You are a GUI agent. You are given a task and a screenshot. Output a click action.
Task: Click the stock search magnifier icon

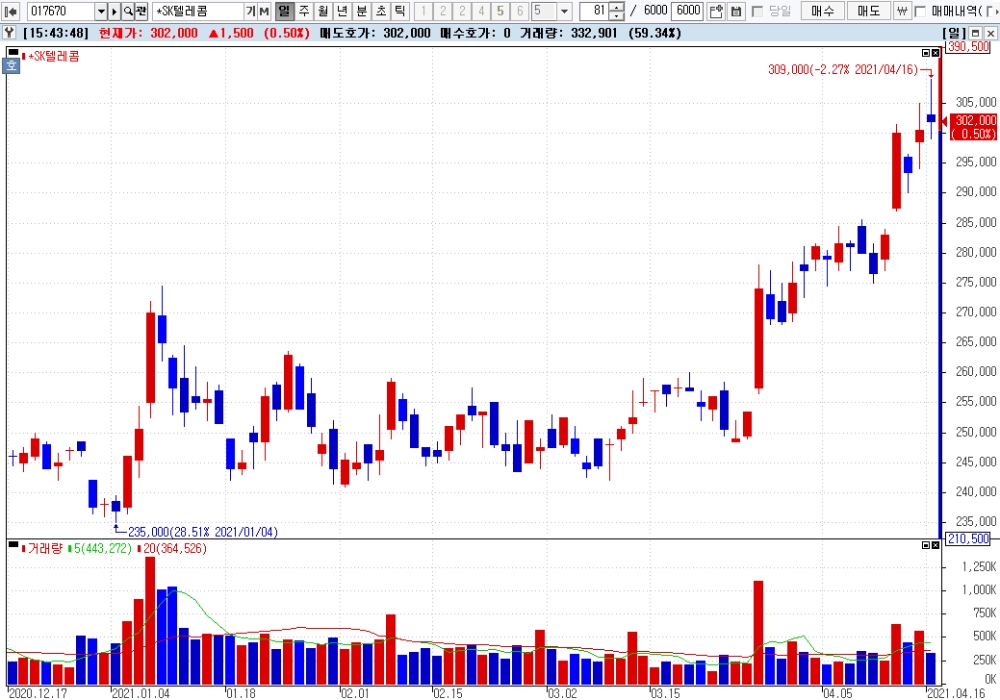[128, 11]
